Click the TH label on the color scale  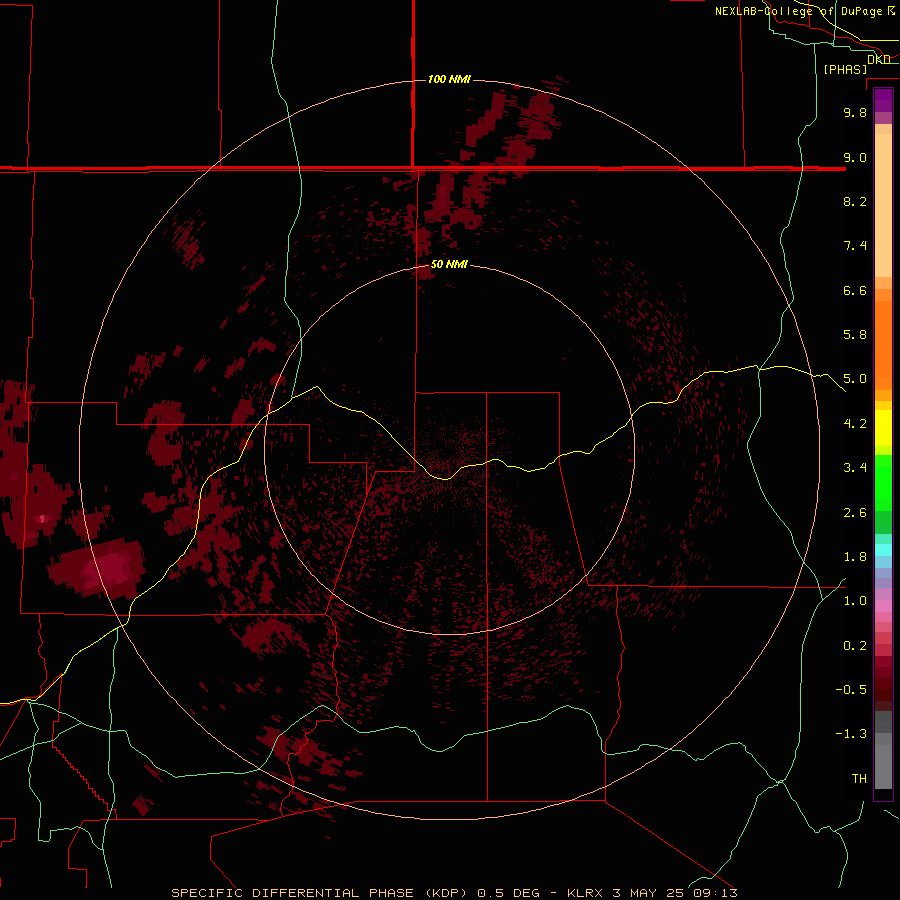coord(859,779)
